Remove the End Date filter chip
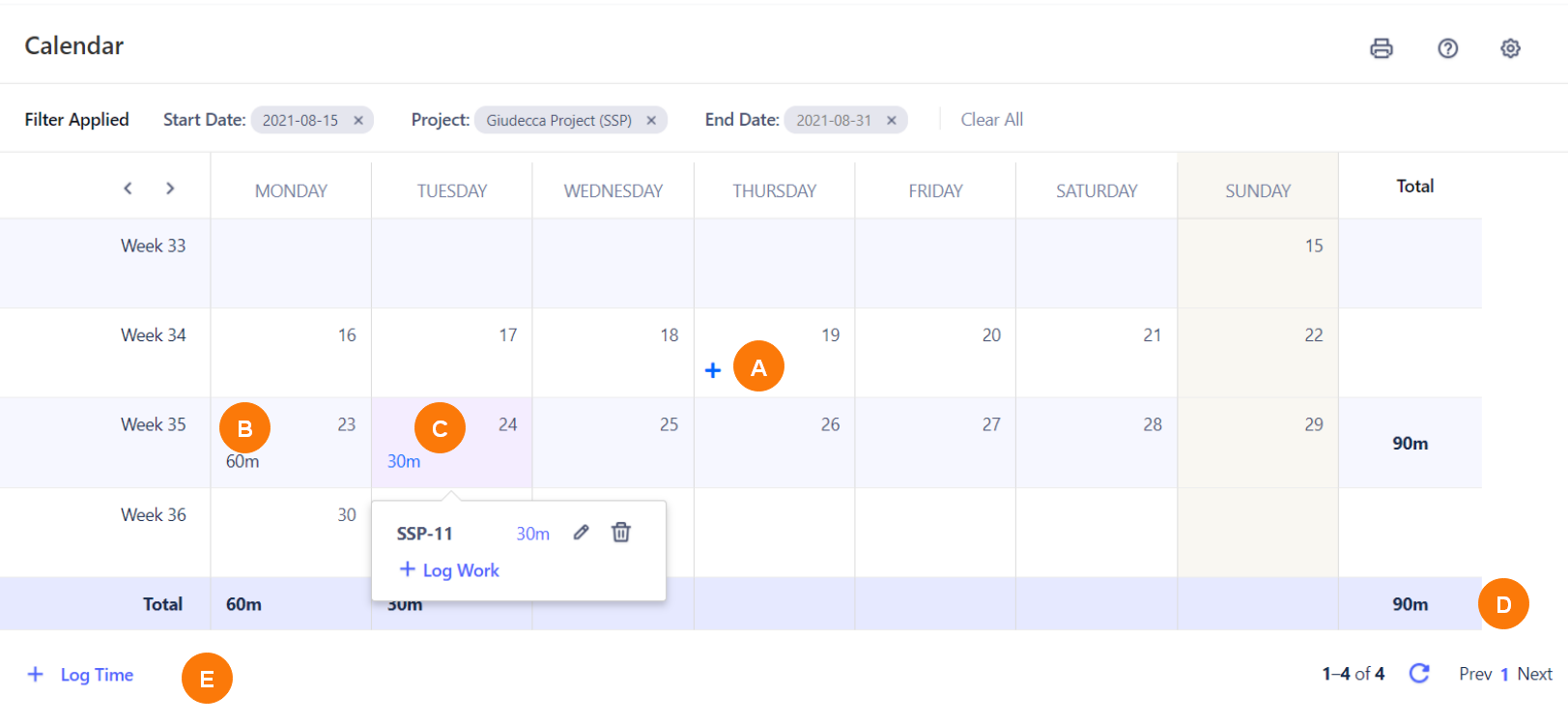 point(892,121)
